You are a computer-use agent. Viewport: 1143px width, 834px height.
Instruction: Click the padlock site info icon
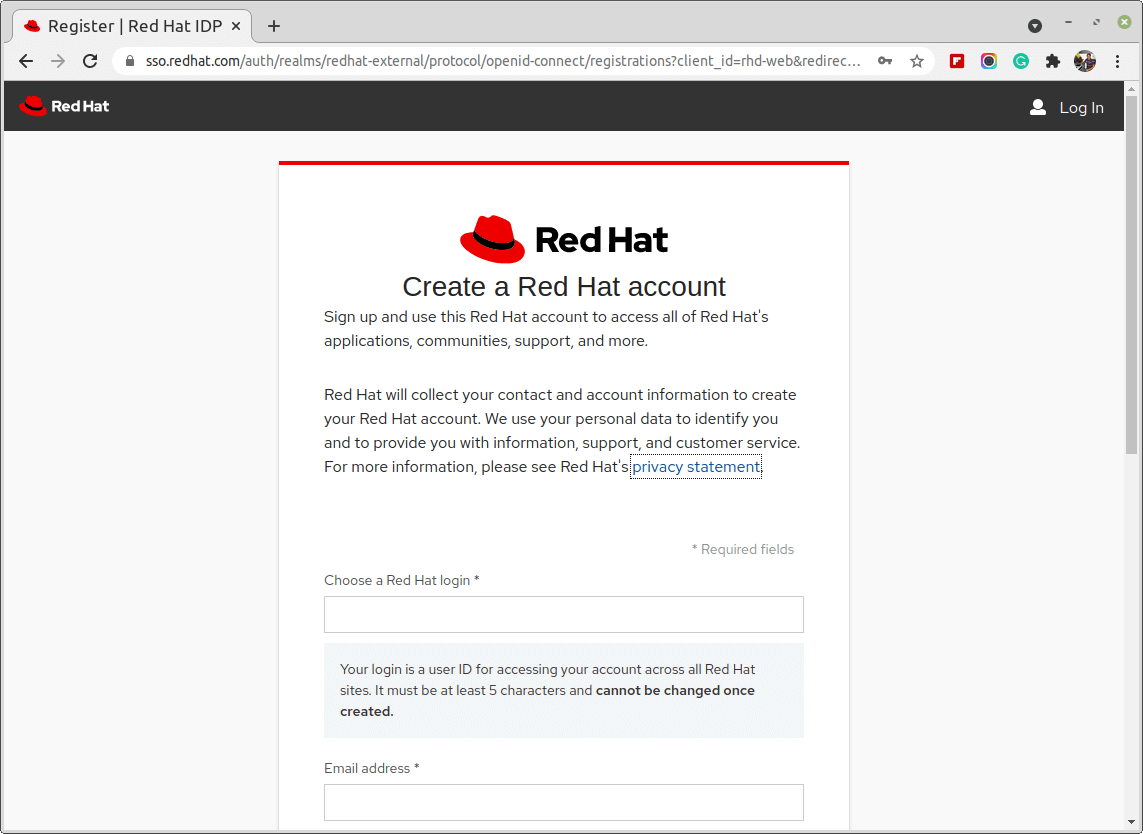(130, 61)
